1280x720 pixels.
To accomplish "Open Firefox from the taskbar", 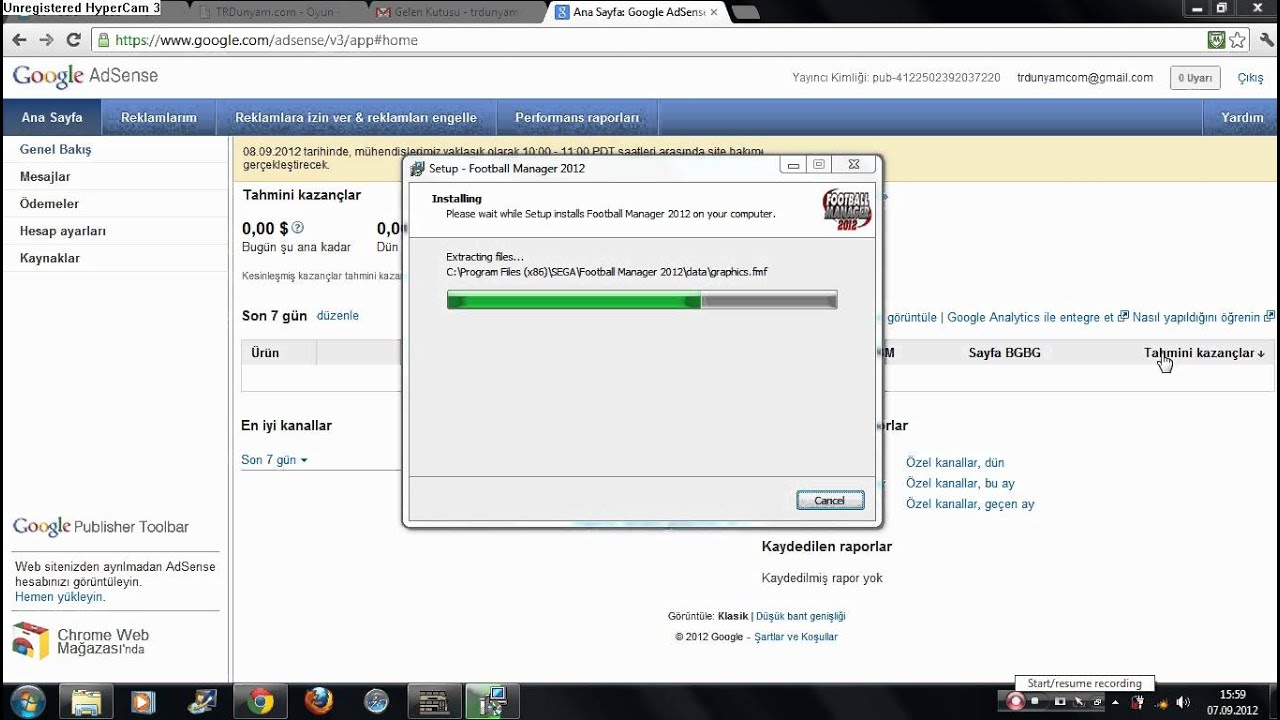I will 319,702.
